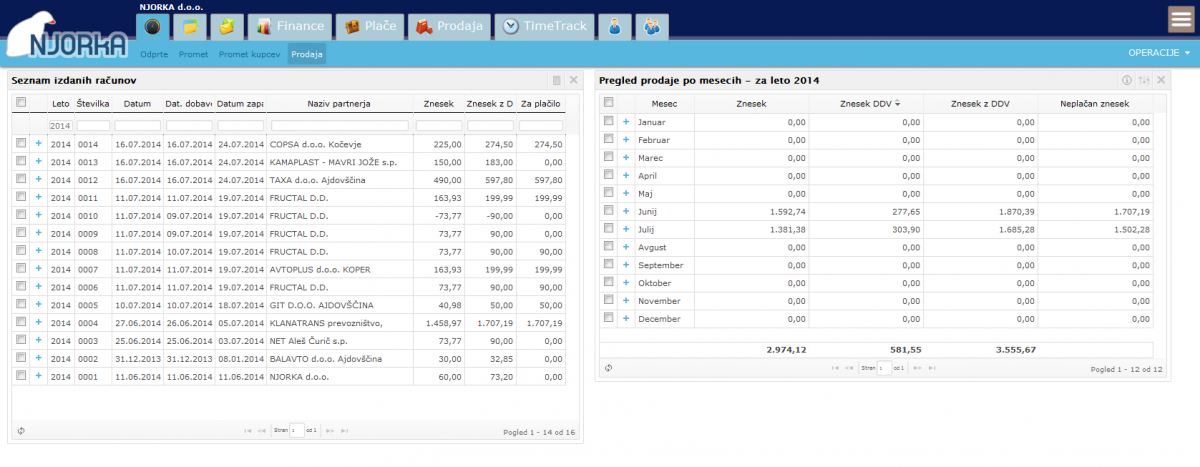1200x467 pixels.
Task: Expand the Julij row with plus icon
Action: 626,229
